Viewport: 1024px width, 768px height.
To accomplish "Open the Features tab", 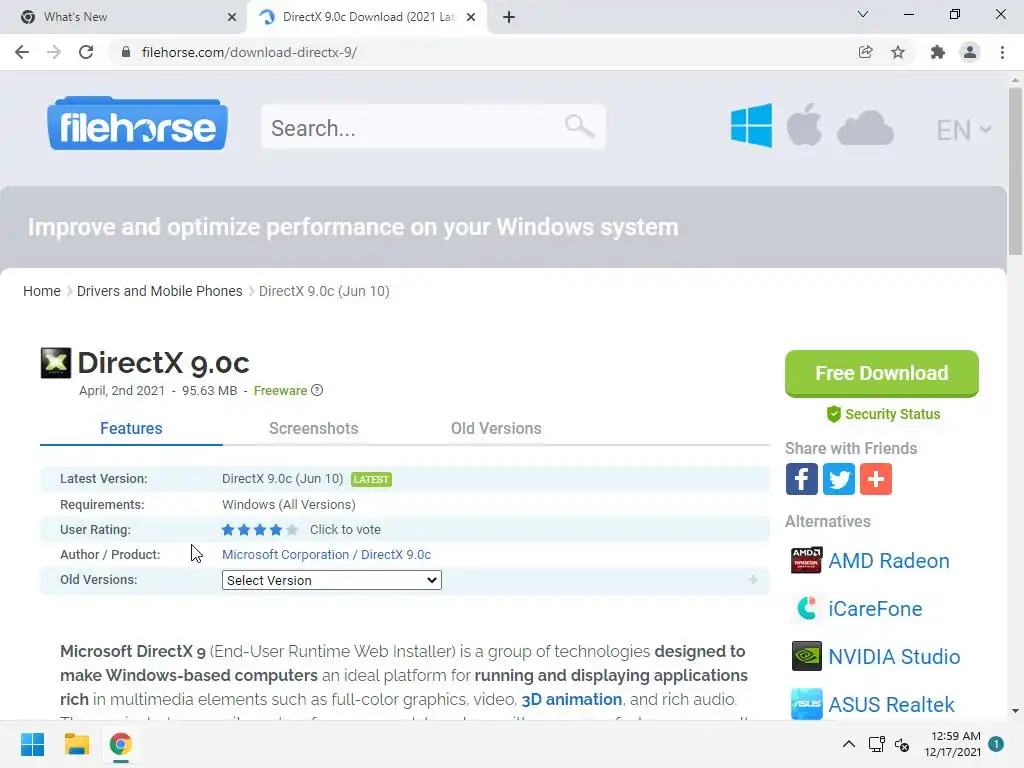I will tap(131, 428).
